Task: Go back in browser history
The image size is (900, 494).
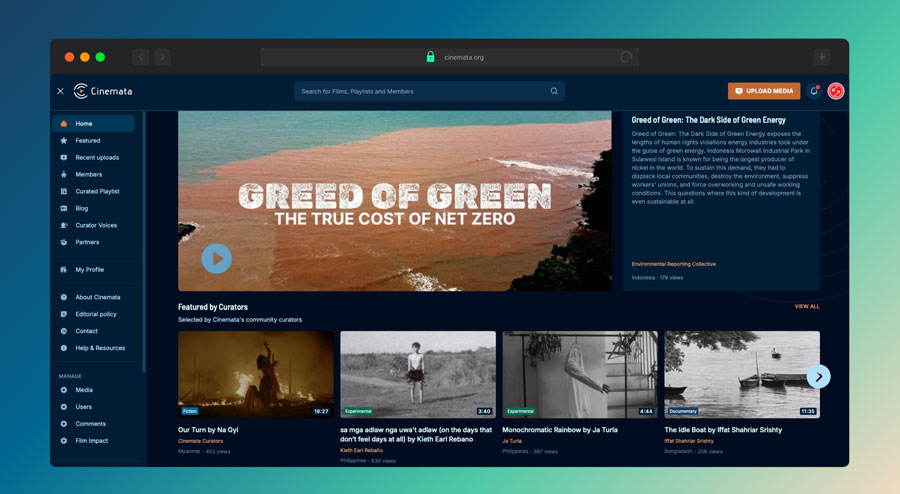Action: (x=141, y=57)
